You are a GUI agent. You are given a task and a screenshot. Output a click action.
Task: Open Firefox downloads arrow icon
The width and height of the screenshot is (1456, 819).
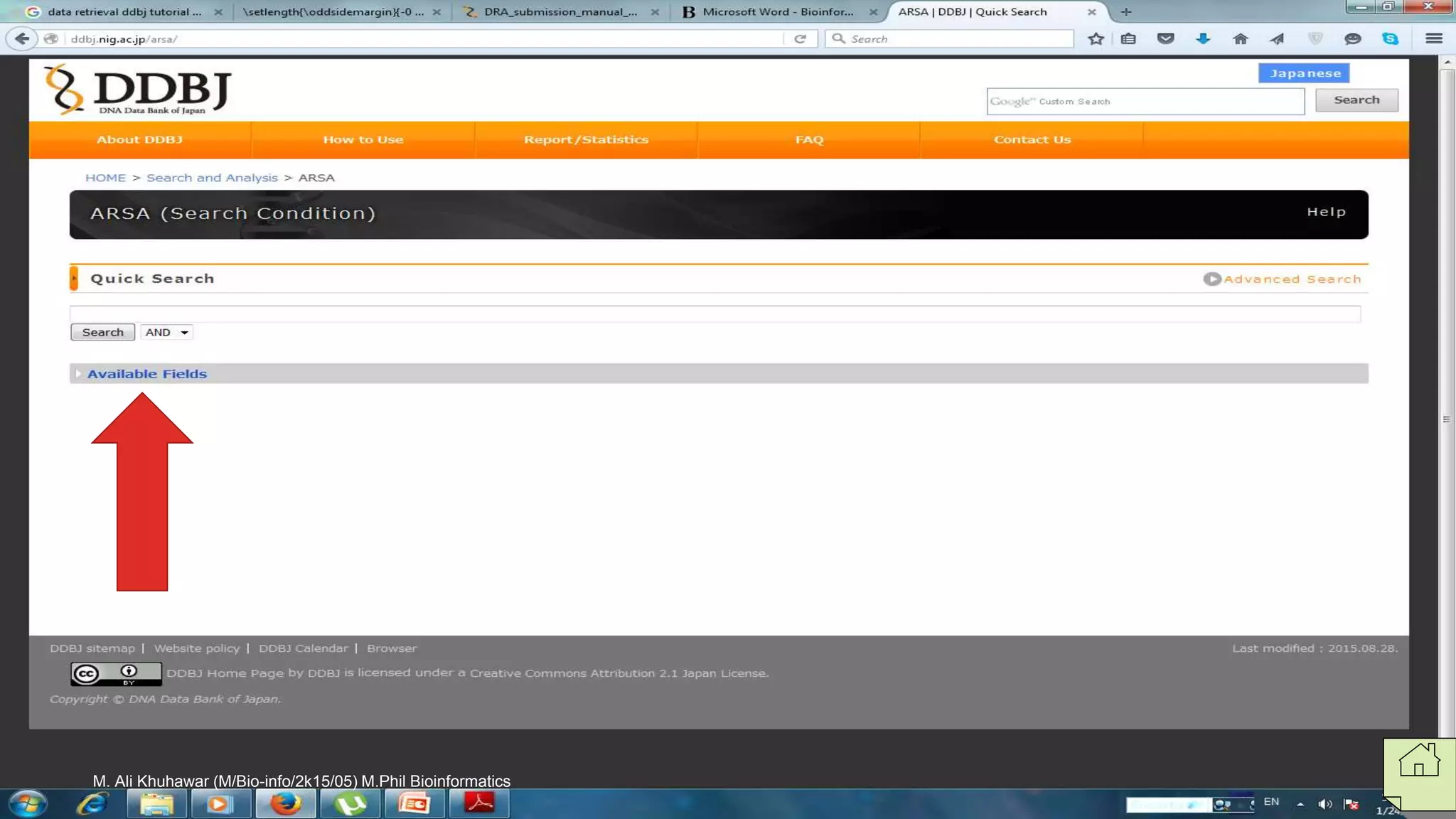click(1203, 39)
